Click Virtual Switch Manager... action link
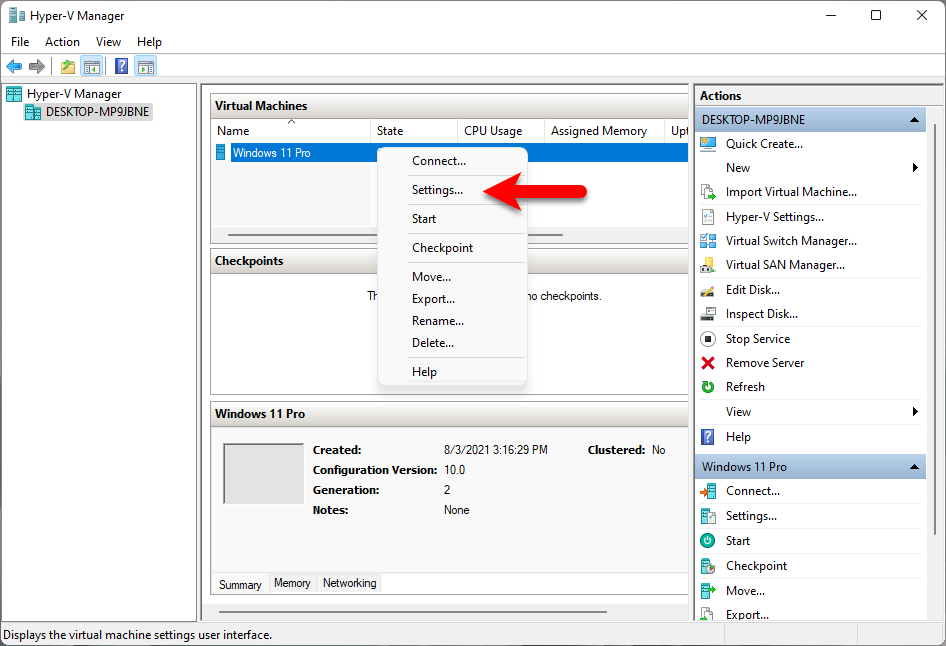 click(x=791, y=241)
